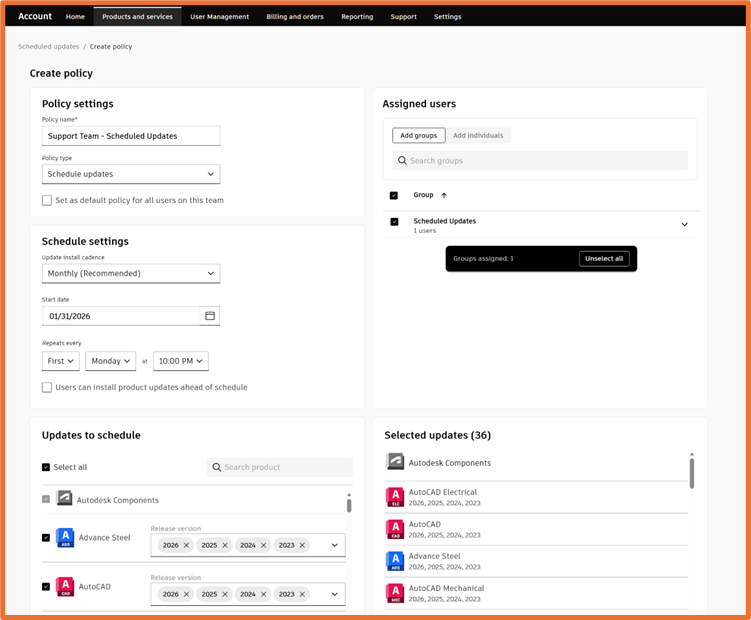Open the Start date calendar picker icon
The width and height of the screenshot is (751, 620).
point(210,316)
